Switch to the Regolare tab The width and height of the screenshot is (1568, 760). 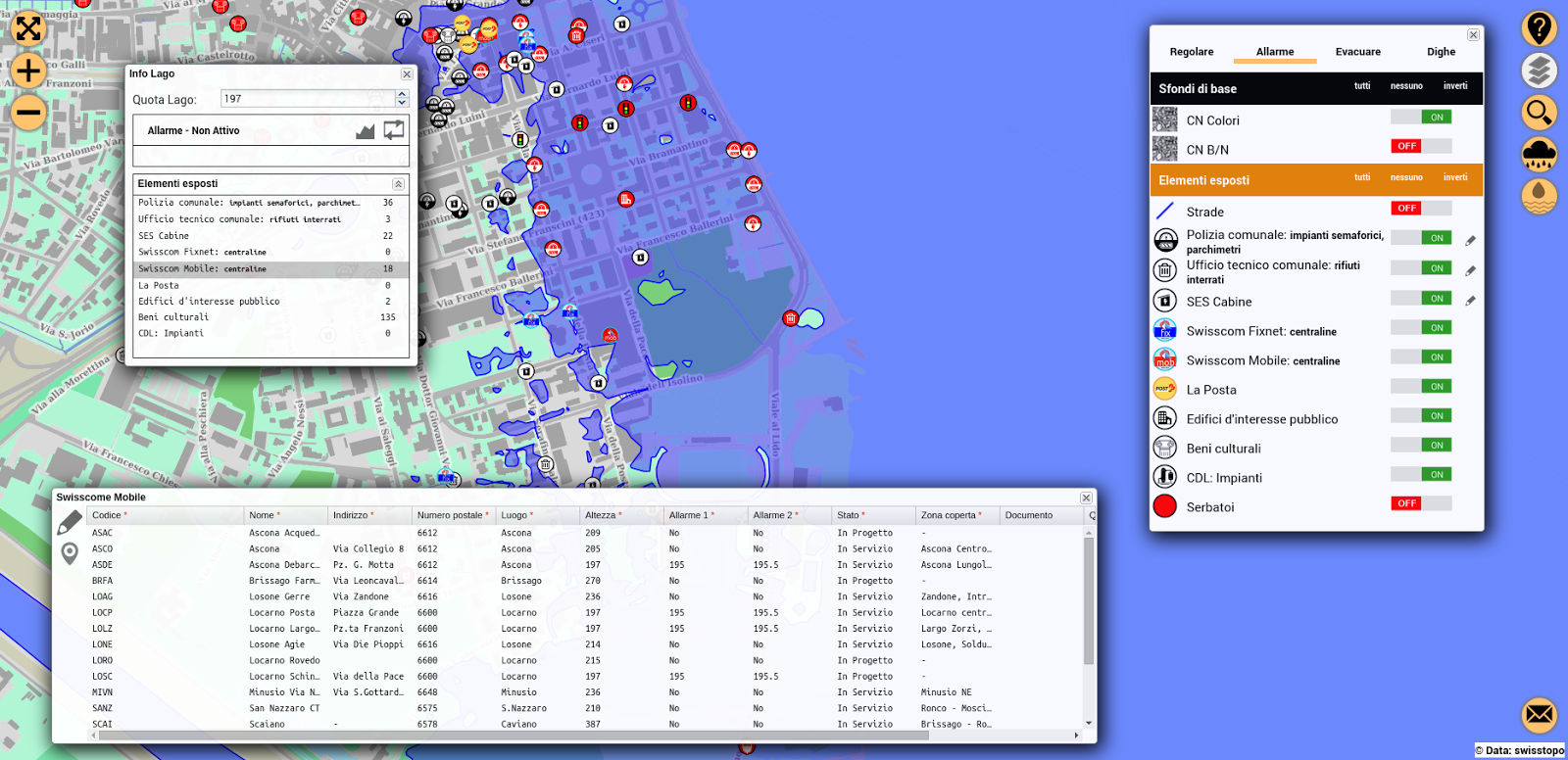(x=1192, y=52)
